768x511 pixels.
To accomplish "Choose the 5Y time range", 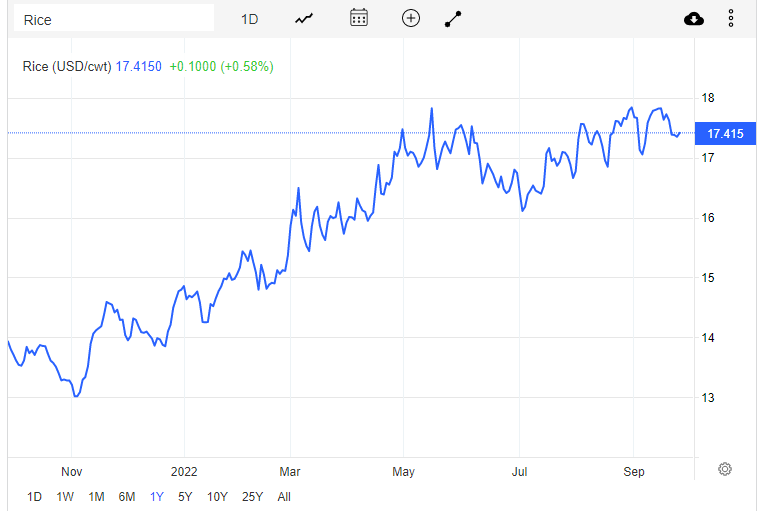I will pyautogui.click(x=185, y=497).
